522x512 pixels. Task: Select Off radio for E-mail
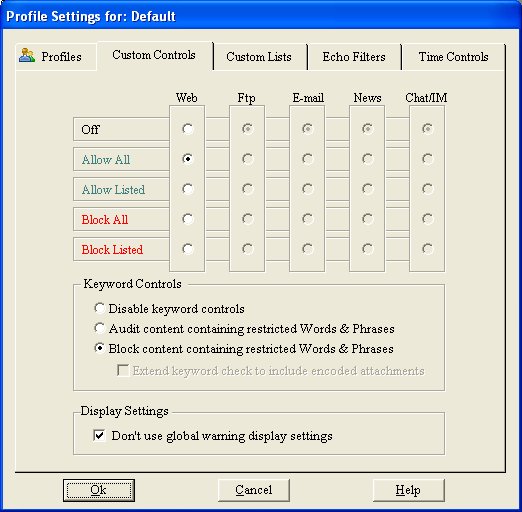tap(307, 129)
